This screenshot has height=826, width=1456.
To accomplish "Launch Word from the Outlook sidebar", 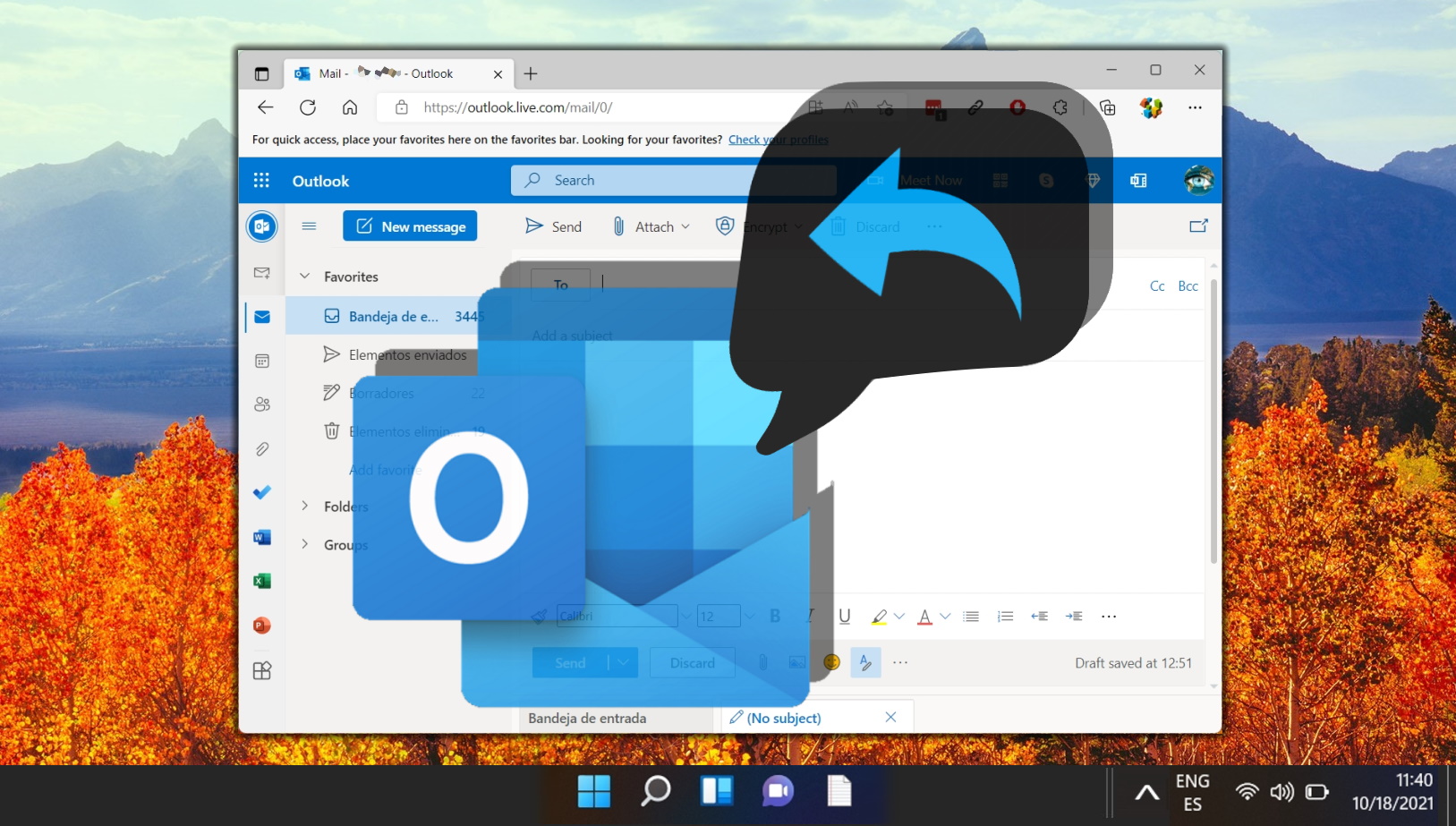I will coord(262,537).
